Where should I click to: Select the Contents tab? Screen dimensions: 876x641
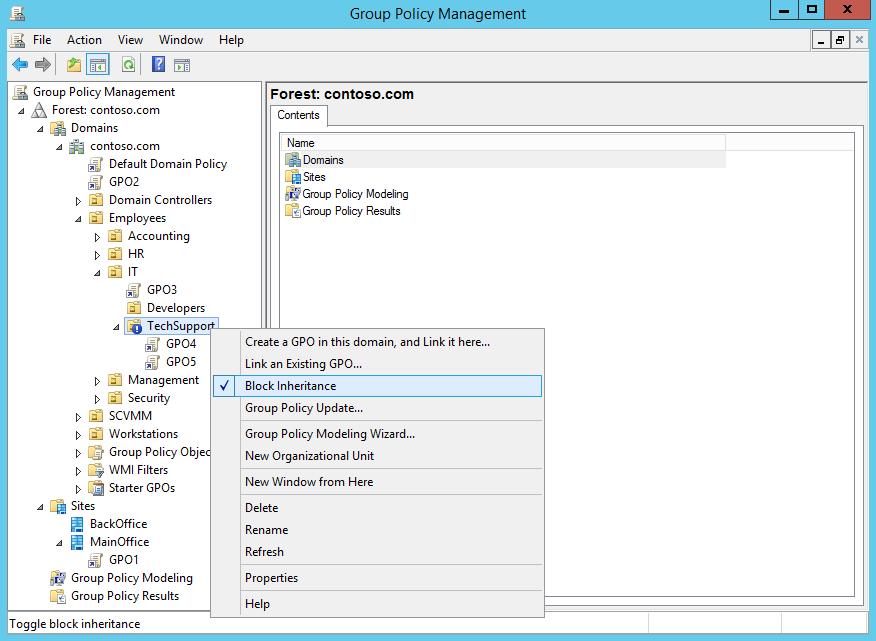coord(298,115)
